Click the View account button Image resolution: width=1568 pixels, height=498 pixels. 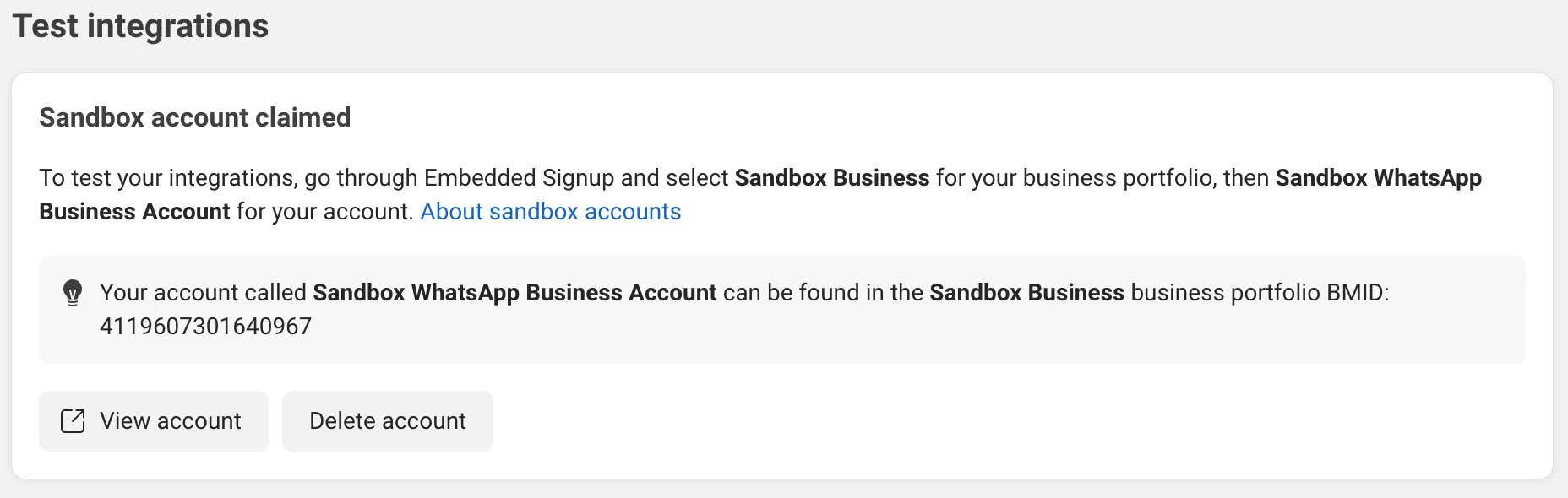(154, 420)
